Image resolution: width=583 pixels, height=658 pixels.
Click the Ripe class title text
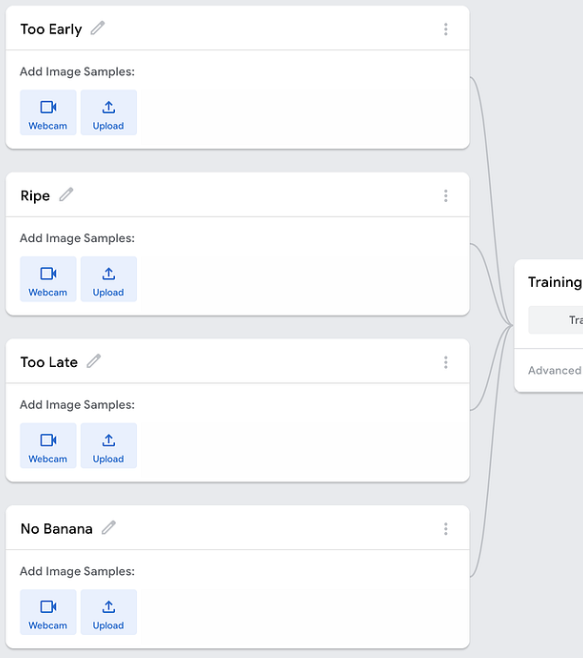[x=35, y=196]
